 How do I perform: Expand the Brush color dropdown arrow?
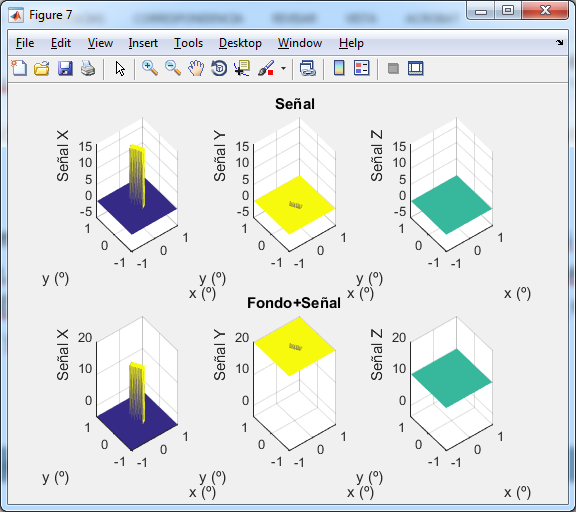pyautogui.click(x=283, y=68)
